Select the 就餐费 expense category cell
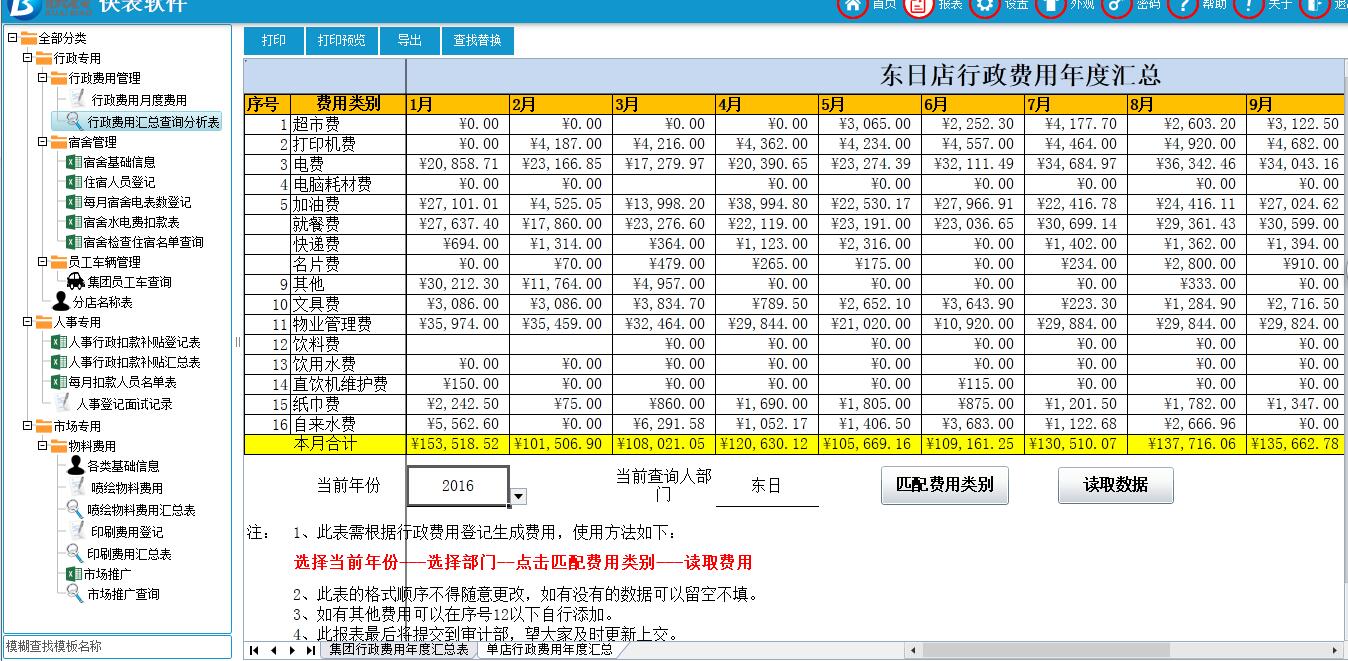 coord(347,224)
